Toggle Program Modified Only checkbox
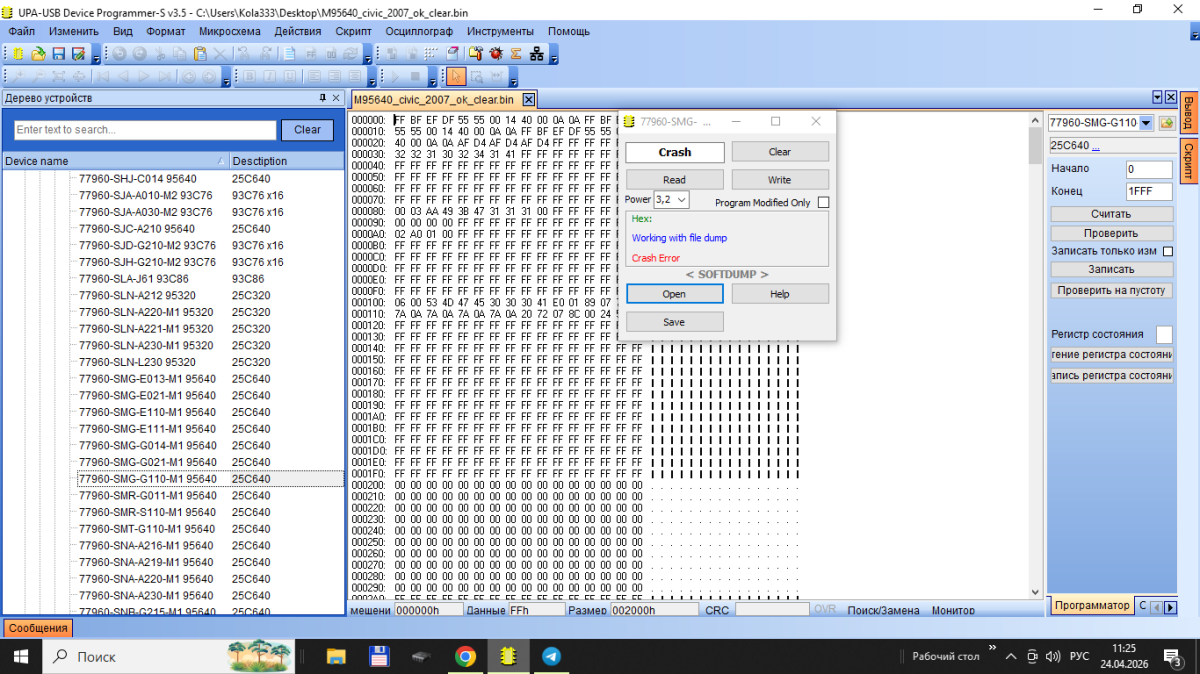 point(823,202)
